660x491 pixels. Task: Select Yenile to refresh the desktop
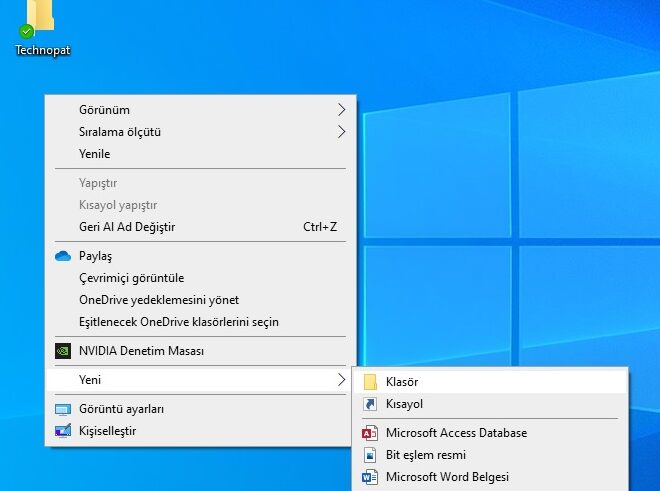95,154
